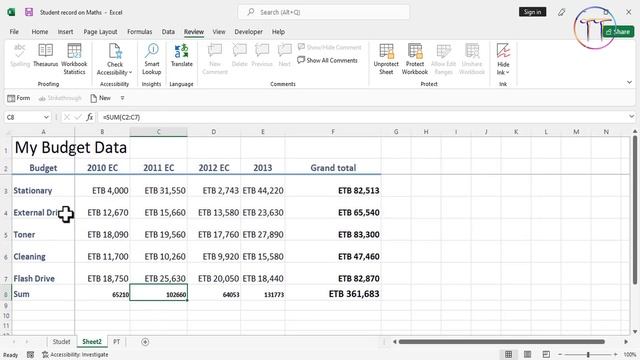Screen dimensions: 640x360
Task: Click the Form icon in quick access bar
Action: click(19, 98)
